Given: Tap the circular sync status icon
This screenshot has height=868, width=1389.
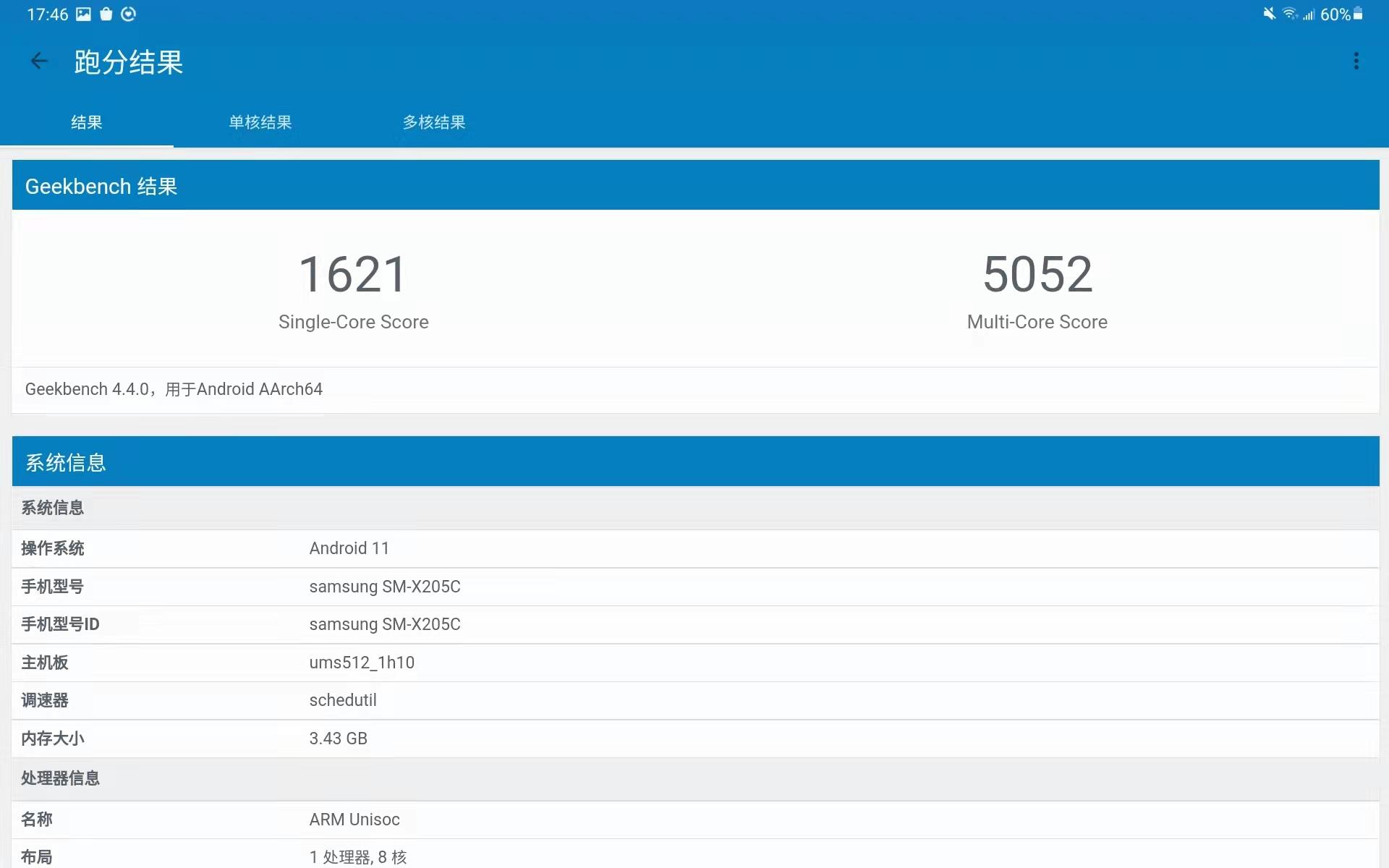Looking at the screenshot, I should click(129, 14).
